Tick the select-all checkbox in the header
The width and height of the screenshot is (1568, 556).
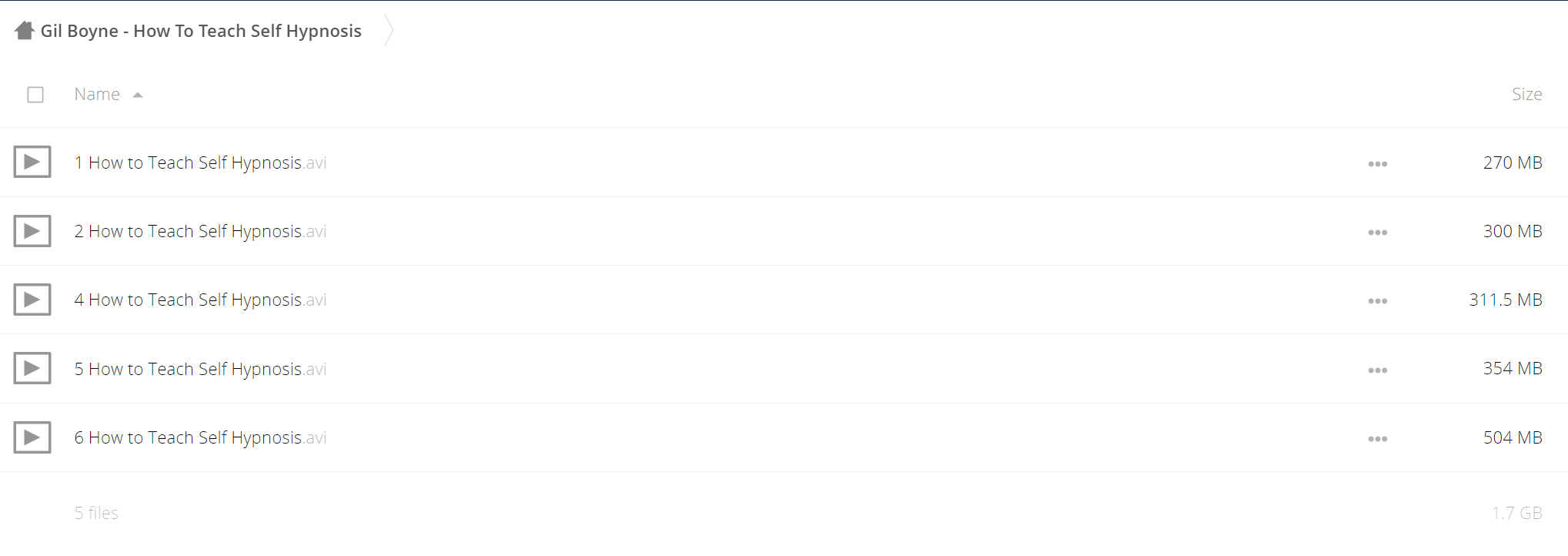[x=35, y=95]
